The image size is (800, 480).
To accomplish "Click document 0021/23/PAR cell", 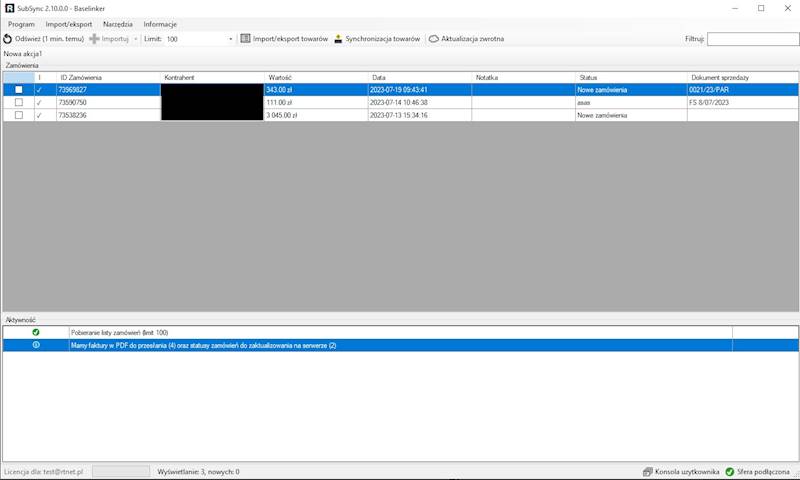I will (743, 90).
